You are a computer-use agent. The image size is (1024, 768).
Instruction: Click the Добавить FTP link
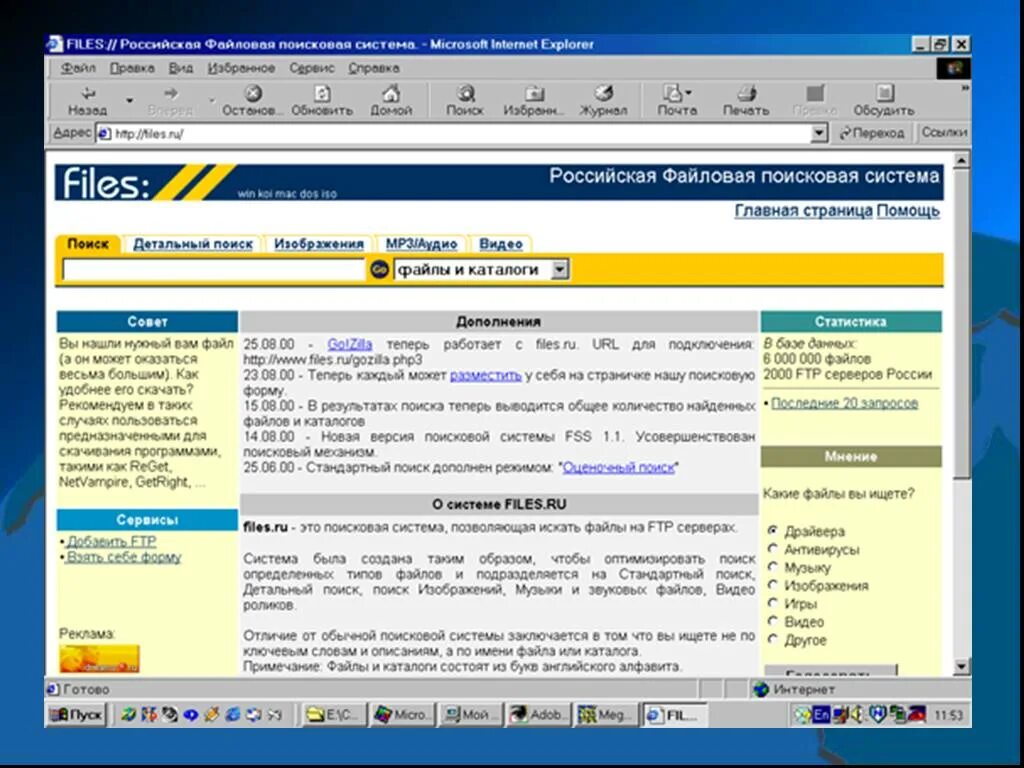(112, 541)
